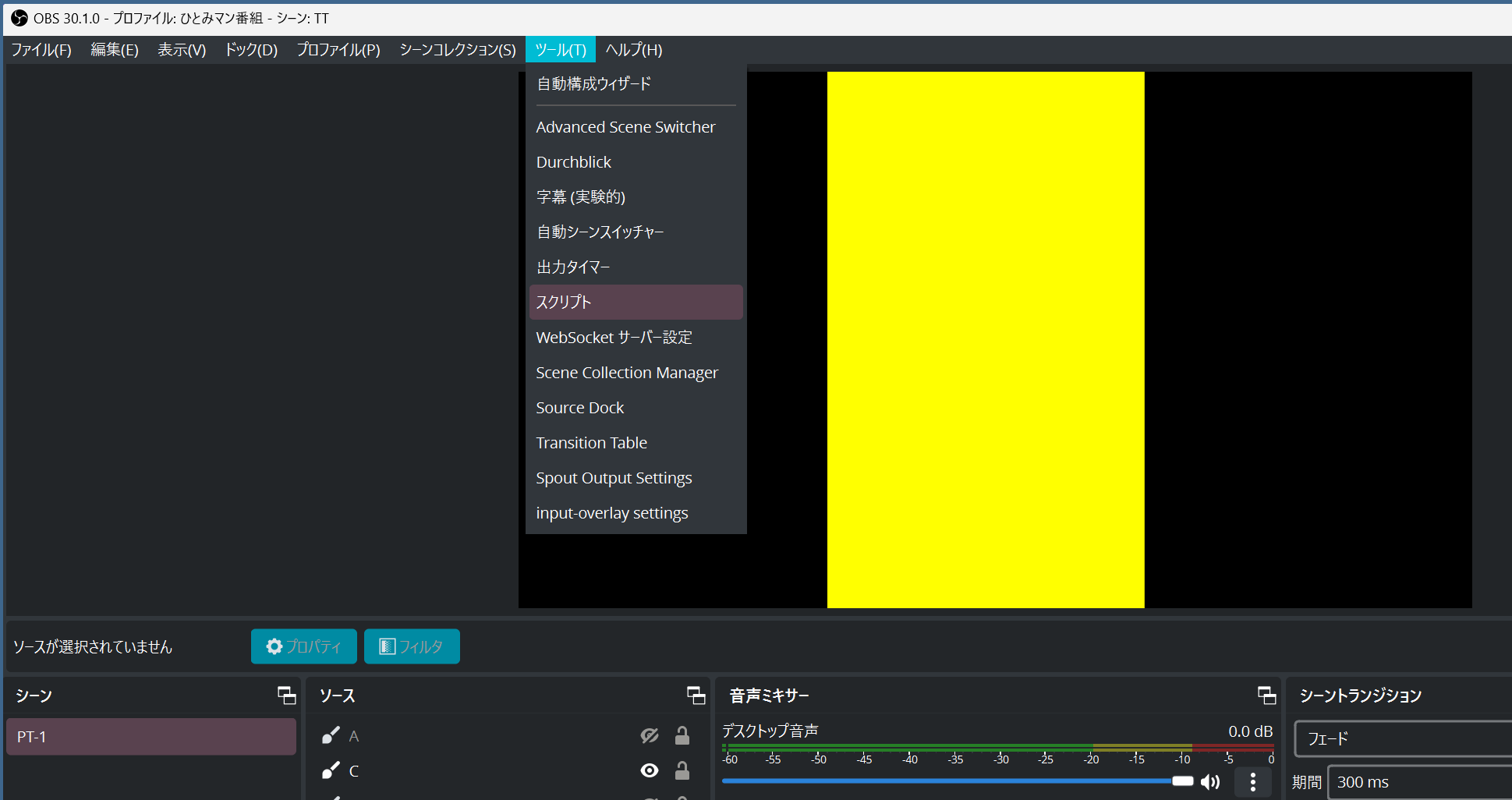Undock the シーン panel with its float icon
The image size is (1512, 800).
tap(287, 696)
